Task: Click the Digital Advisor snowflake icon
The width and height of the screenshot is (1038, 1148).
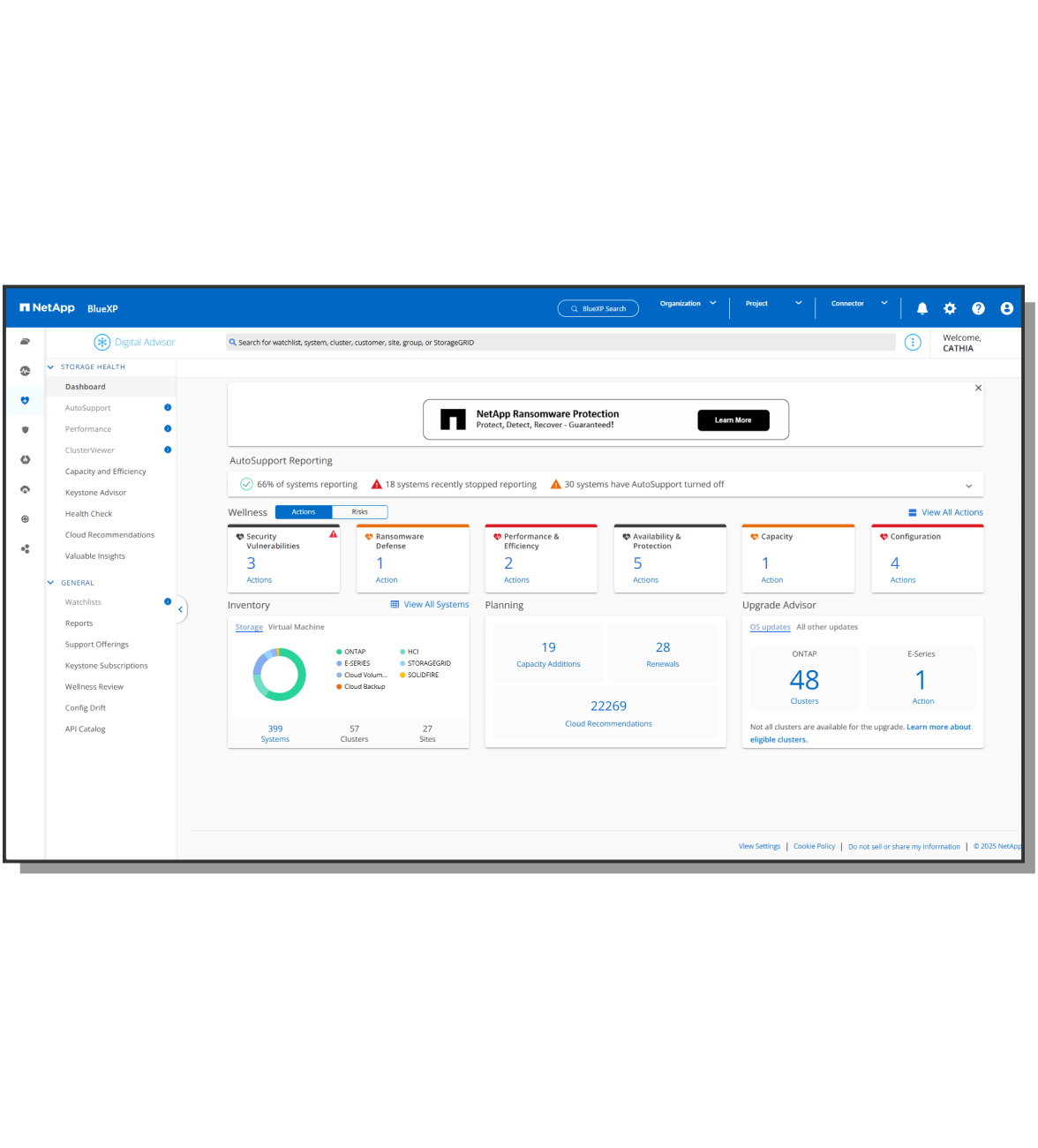Action: [102, 343]
